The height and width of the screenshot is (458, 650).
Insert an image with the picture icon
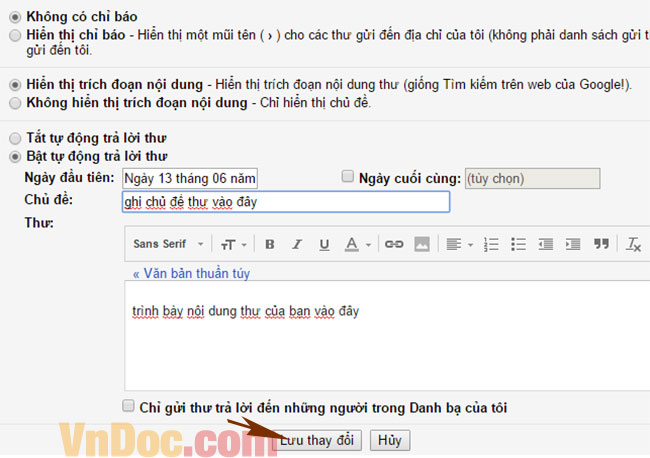tap(422, 244)
